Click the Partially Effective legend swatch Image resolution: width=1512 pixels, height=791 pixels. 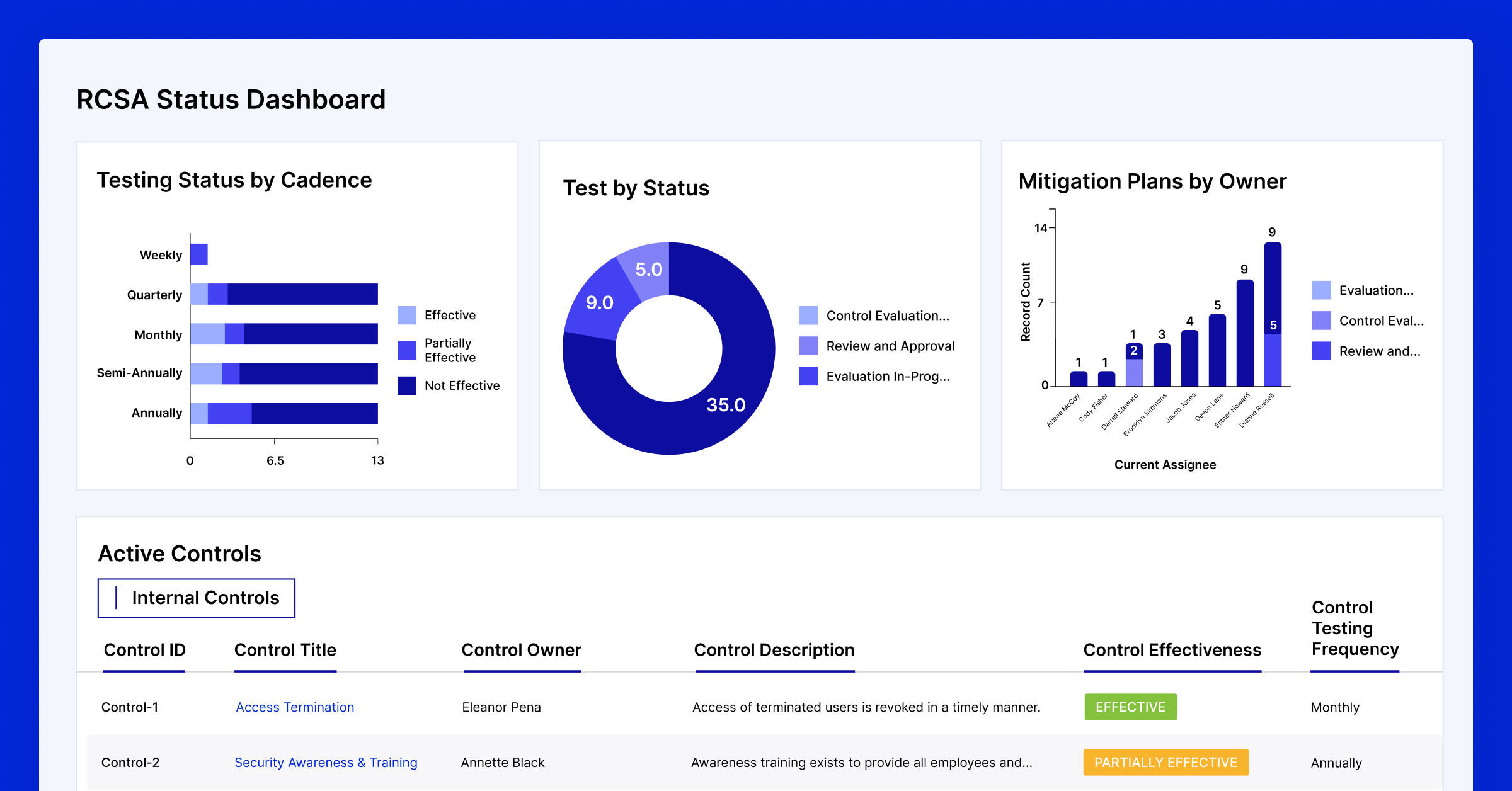pos(406,350)
